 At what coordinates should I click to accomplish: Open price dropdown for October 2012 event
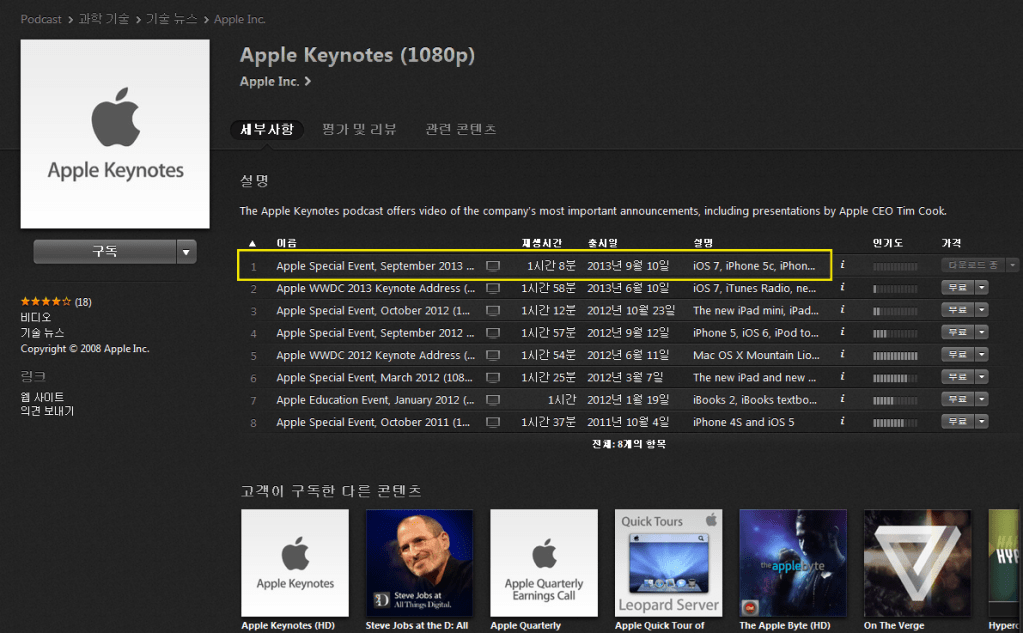[981, 309]
